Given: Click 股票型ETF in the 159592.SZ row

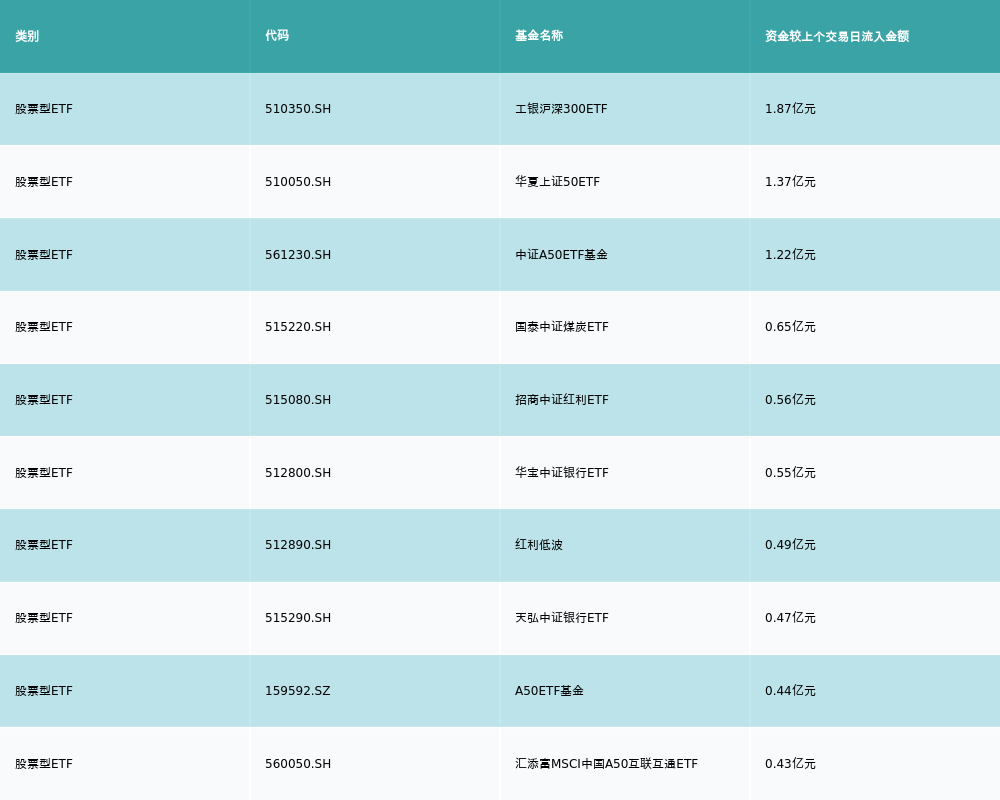Looking at the screenshot, I should (44, 691).
